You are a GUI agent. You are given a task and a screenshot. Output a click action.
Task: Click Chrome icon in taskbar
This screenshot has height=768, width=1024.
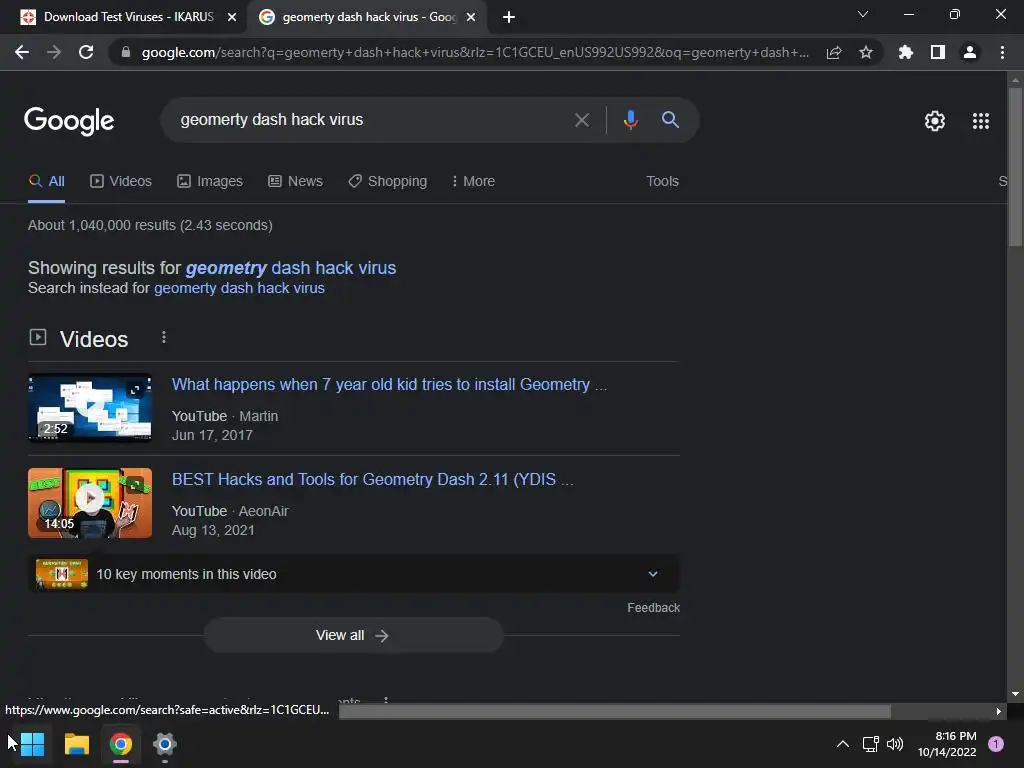121,744
